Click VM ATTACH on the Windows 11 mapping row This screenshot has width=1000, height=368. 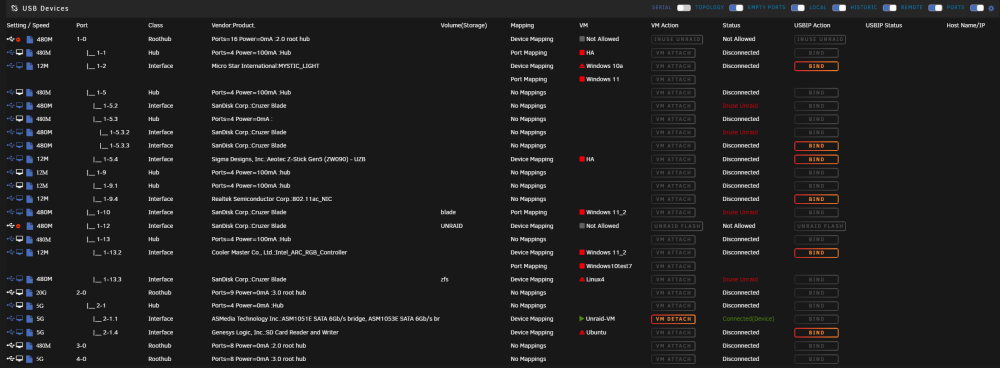pos(673,79)
